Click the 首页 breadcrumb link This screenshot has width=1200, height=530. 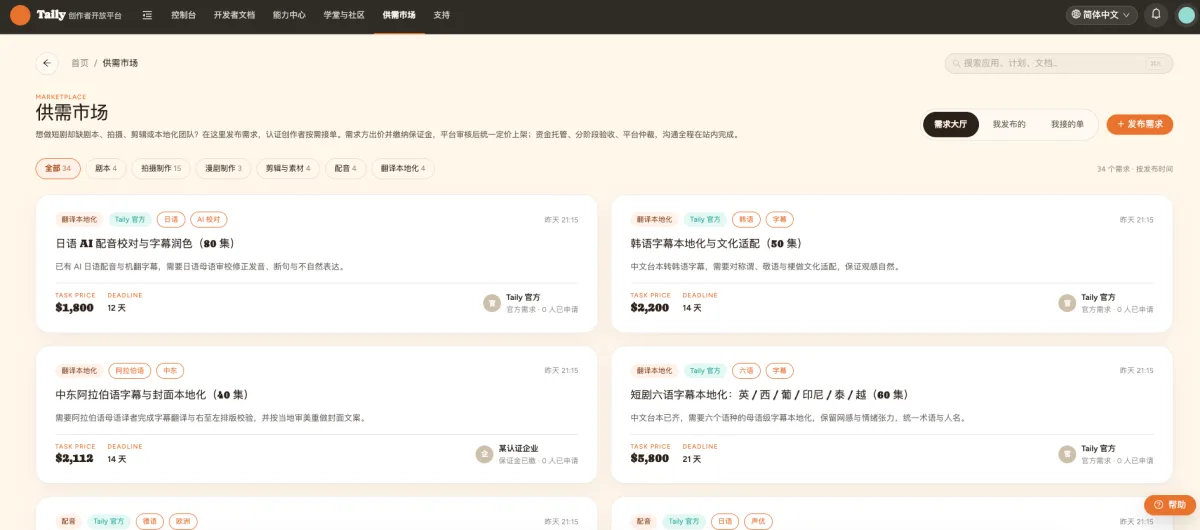[79, 63]
